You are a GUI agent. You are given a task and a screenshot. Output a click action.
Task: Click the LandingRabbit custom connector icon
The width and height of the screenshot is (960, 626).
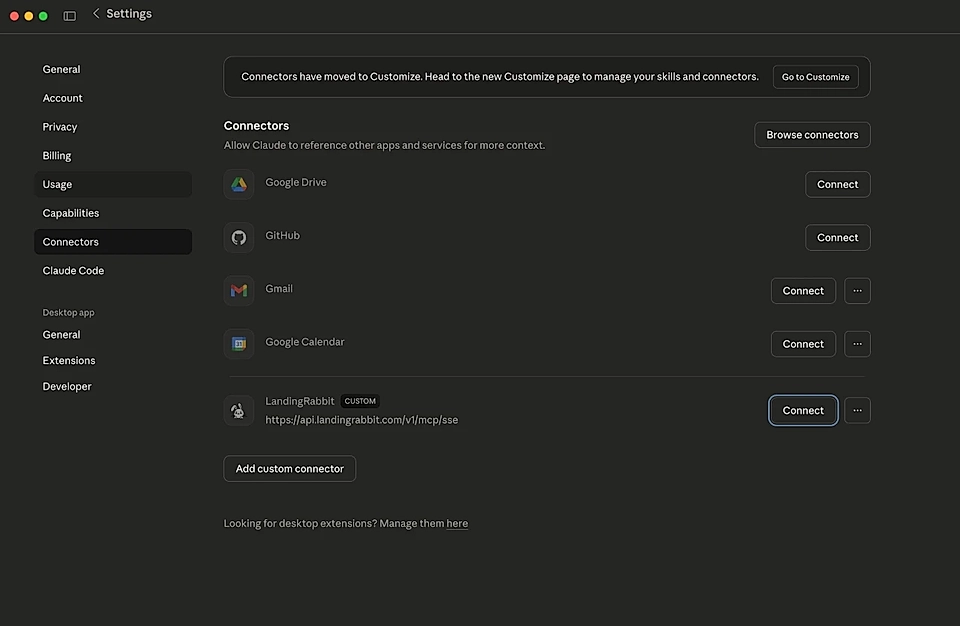coord(239,410)
